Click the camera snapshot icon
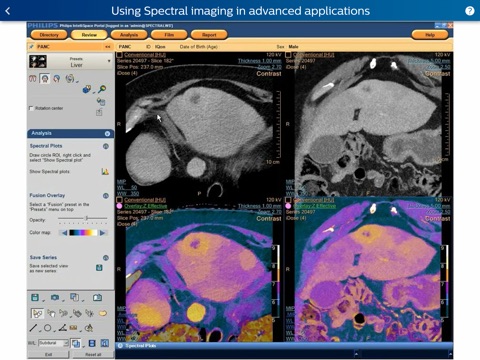The height and width of the screenshot is (360, 480). (55, 297)
